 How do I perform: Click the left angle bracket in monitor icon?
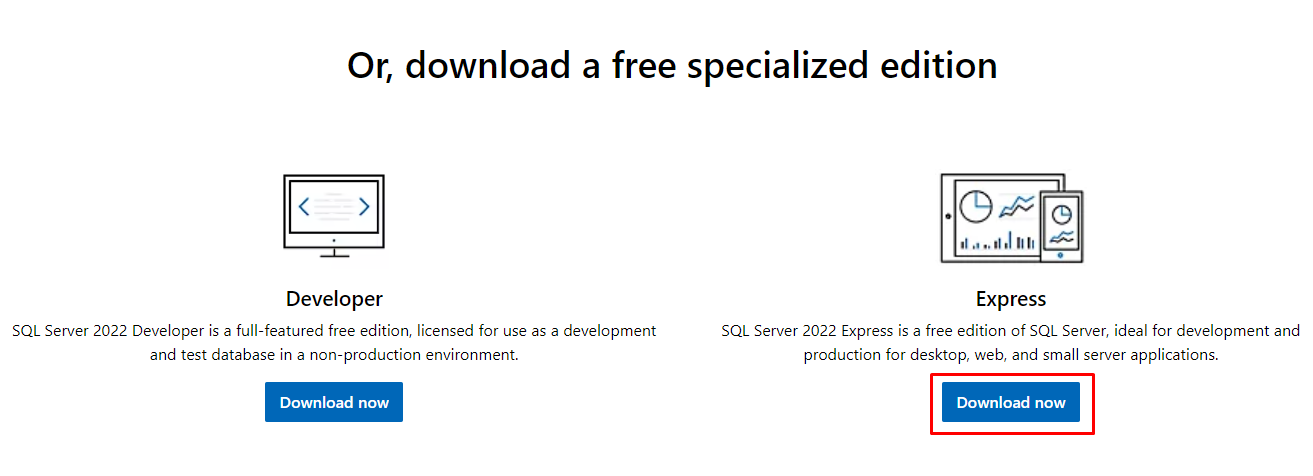(x=304, y=207)
